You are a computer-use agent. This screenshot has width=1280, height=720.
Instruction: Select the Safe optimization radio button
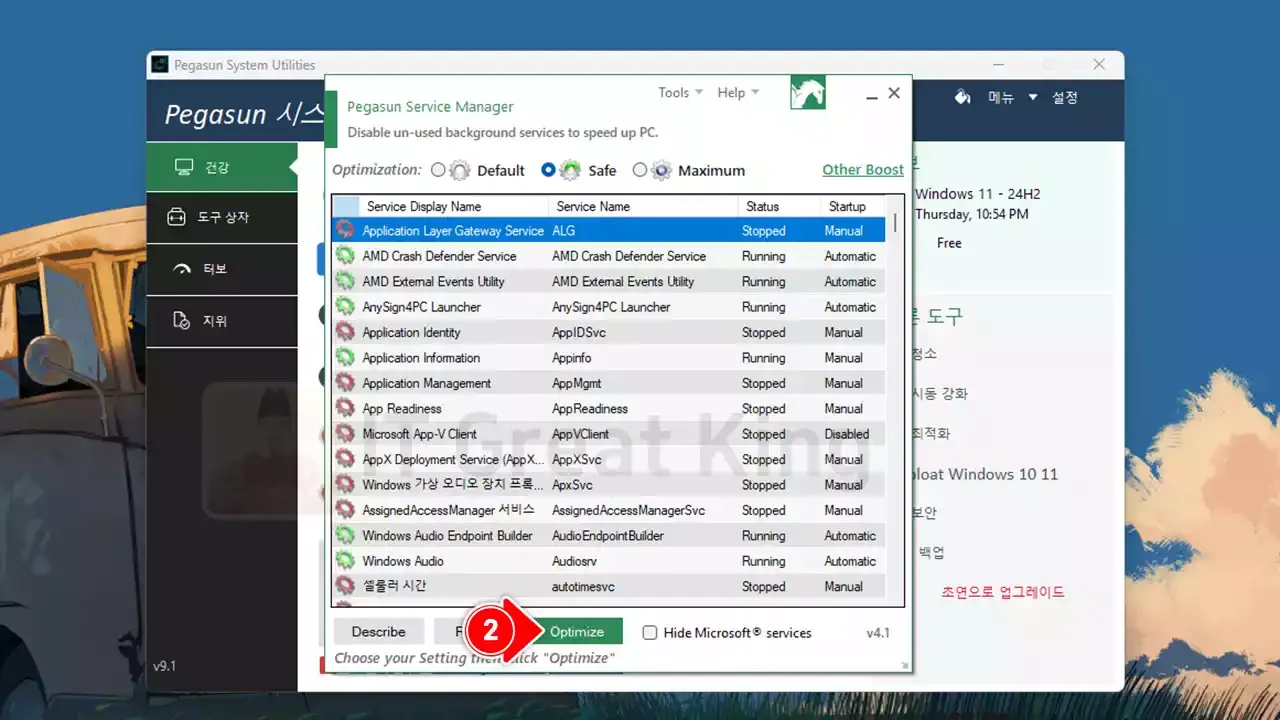click(x=548, y=170)
